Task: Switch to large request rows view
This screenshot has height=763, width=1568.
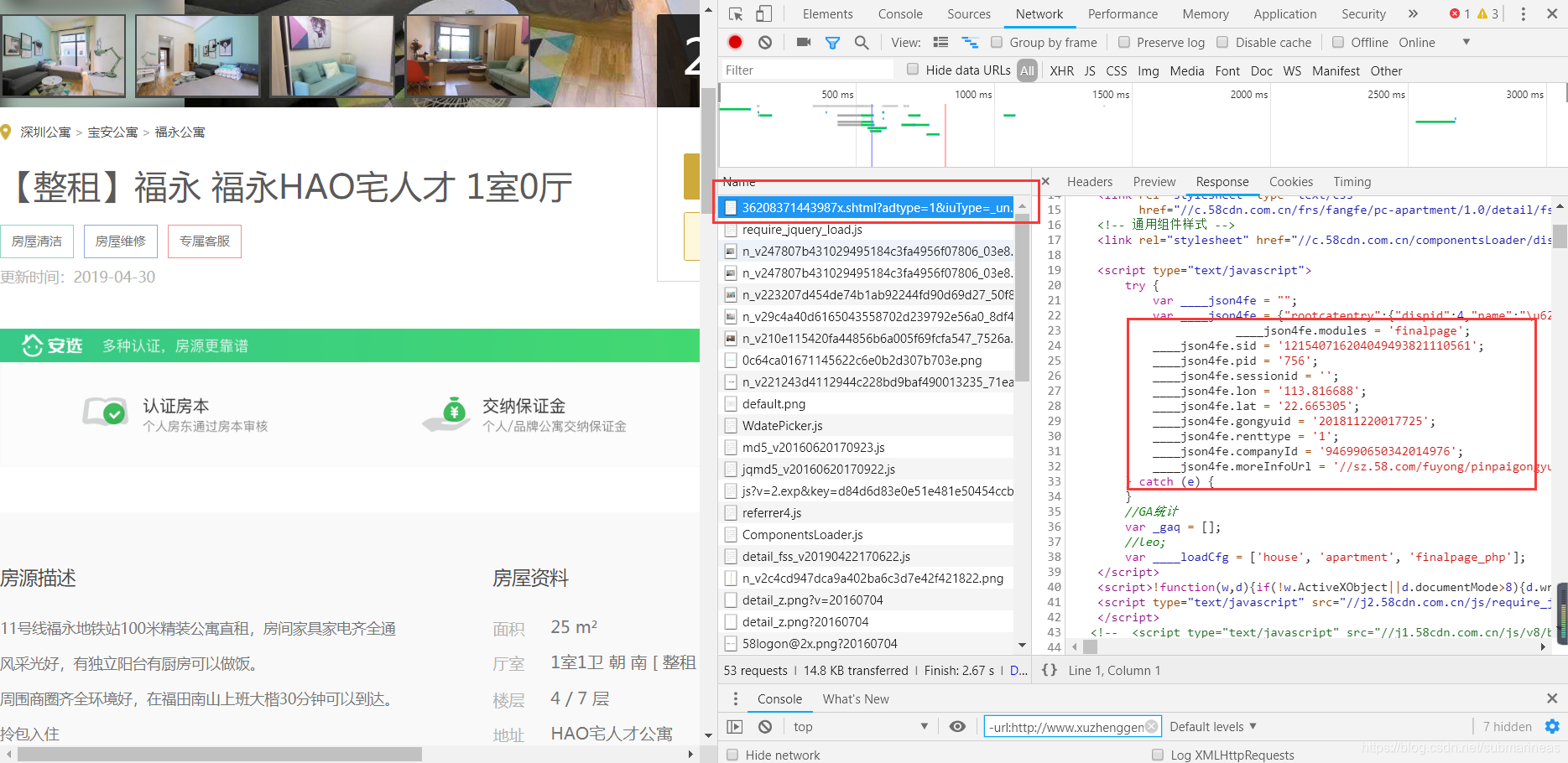Action: (940, 42)
